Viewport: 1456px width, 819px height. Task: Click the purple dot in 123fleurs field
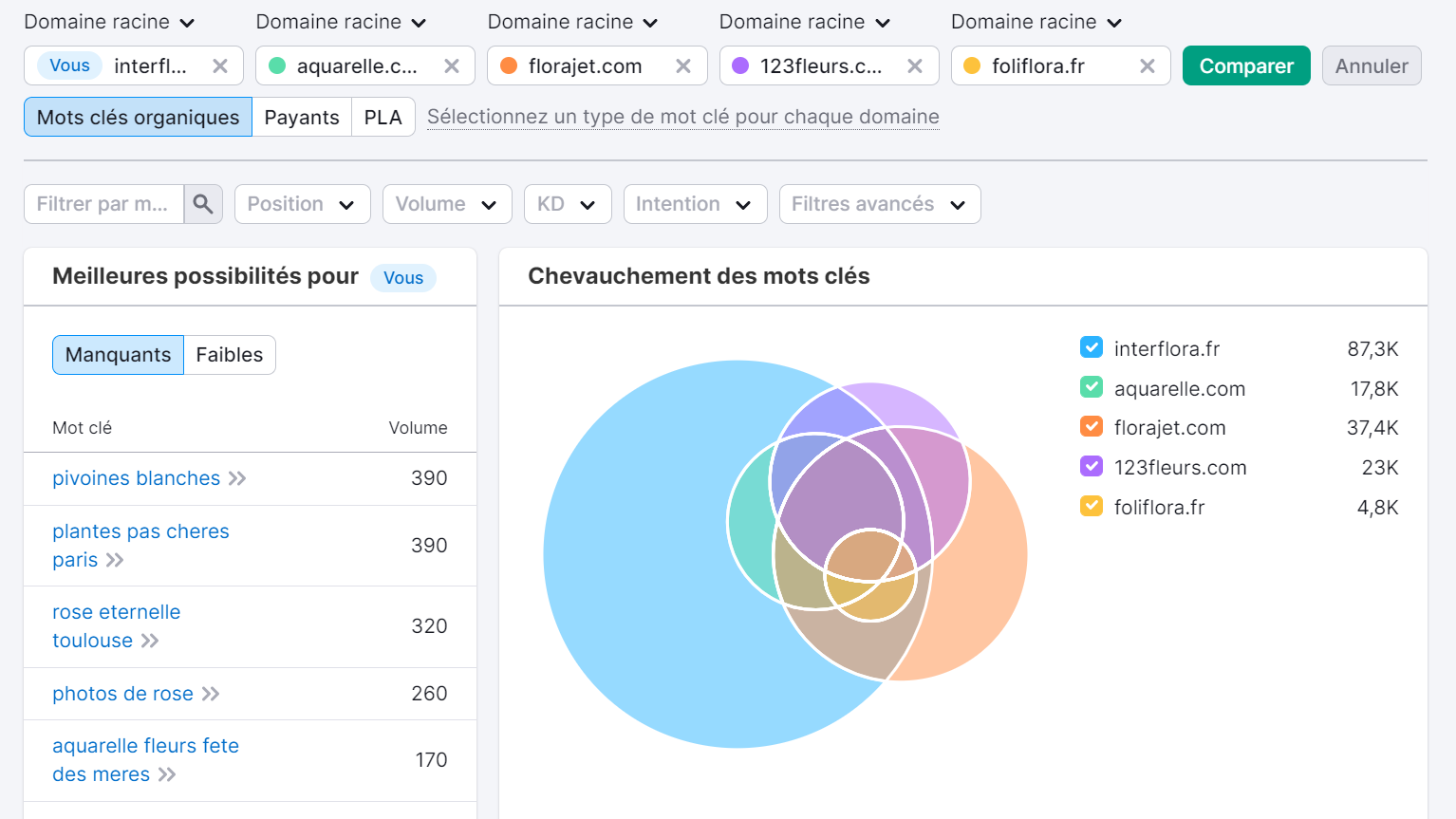(x=740, y=65)
